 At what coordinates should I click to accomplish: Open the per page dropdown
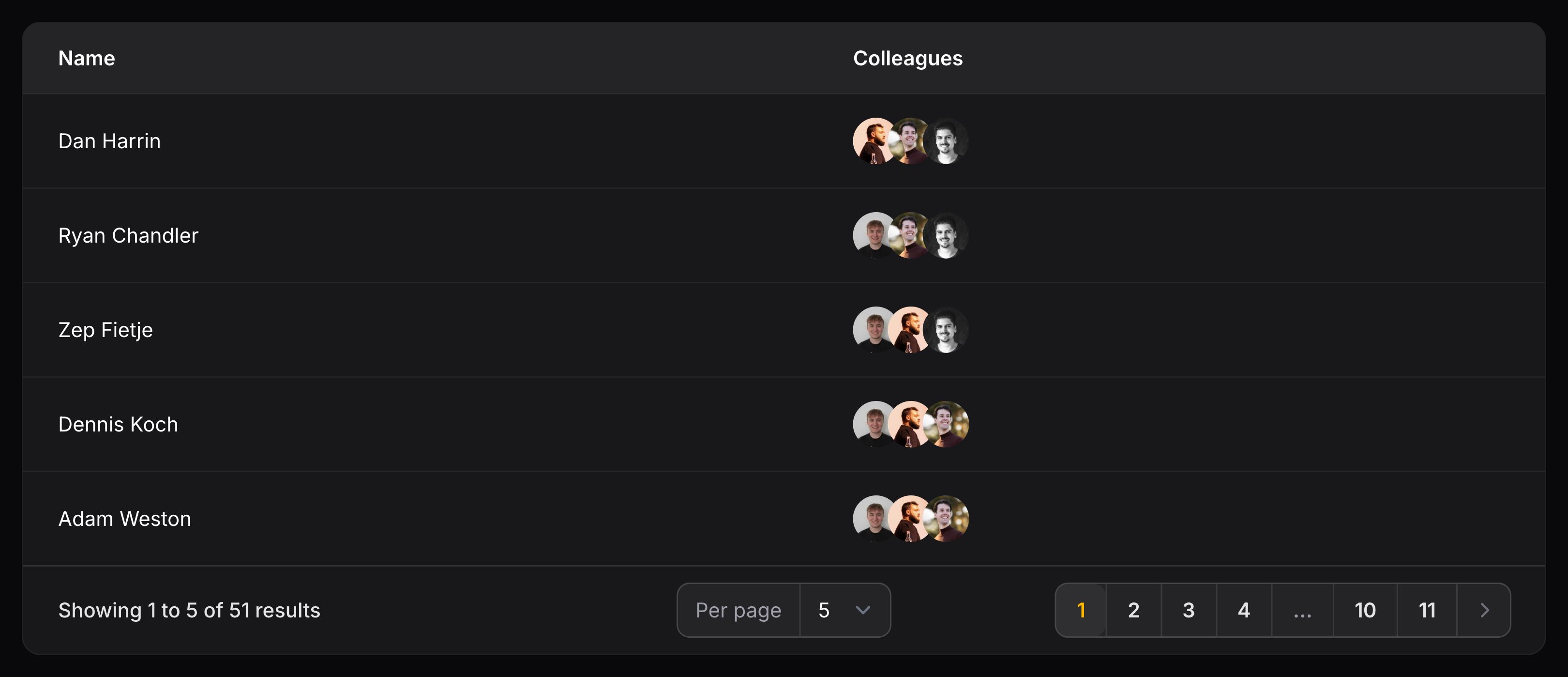click(x=844, y=610)
